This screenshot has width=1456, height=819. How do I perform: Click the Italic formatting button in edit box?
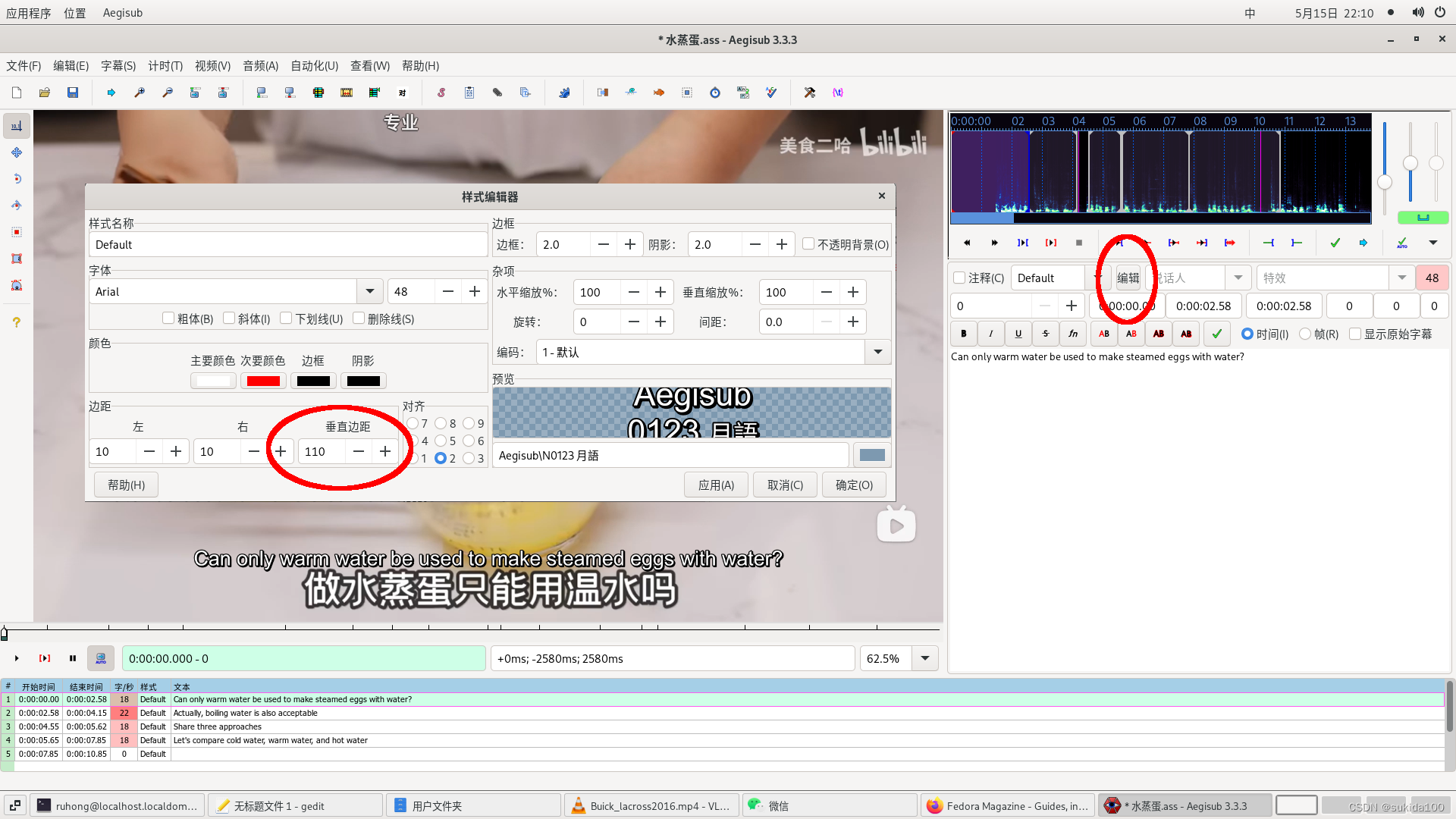pyautogui.click(x=990, y=334)
